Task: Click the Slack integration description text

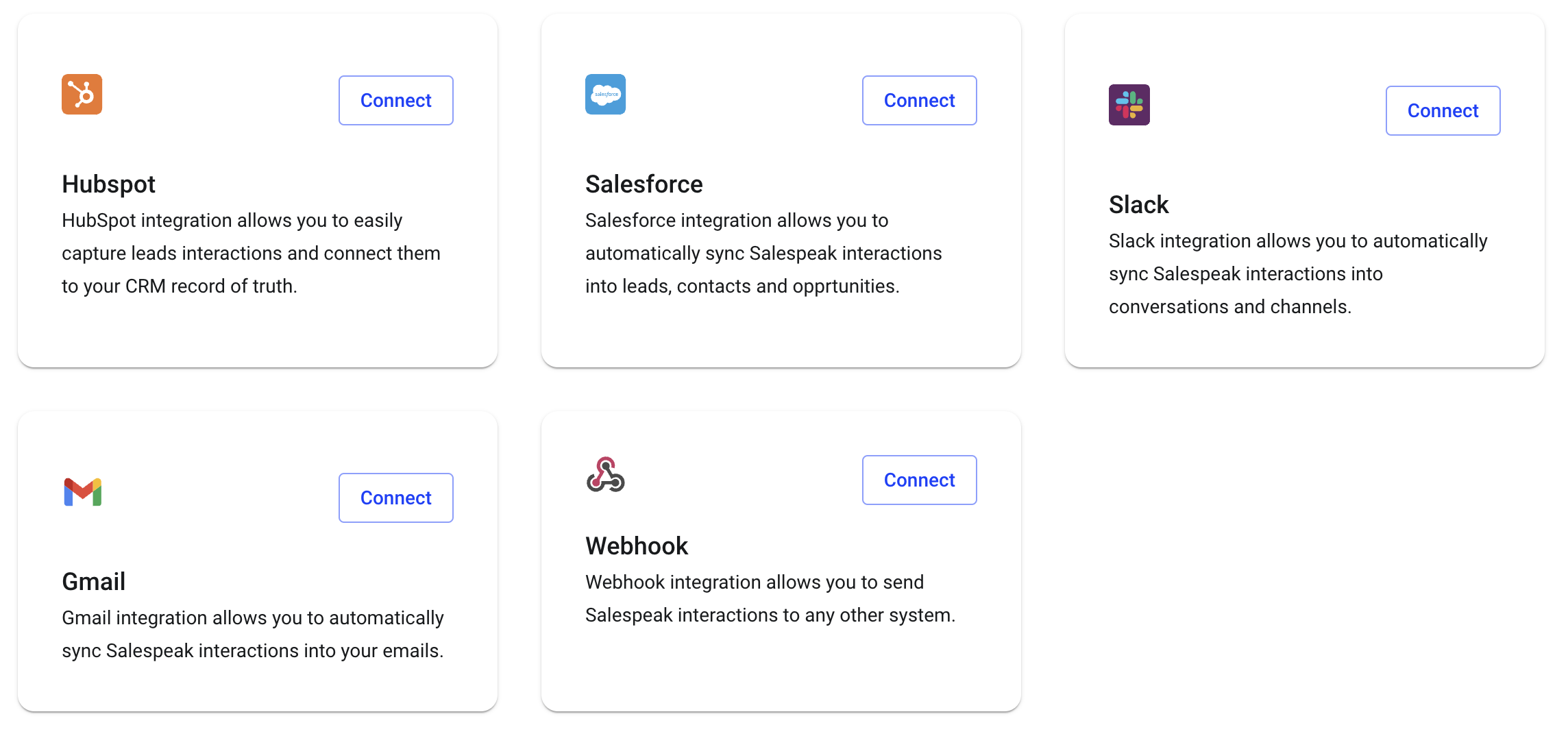Action: click(x=1298, y=274)
